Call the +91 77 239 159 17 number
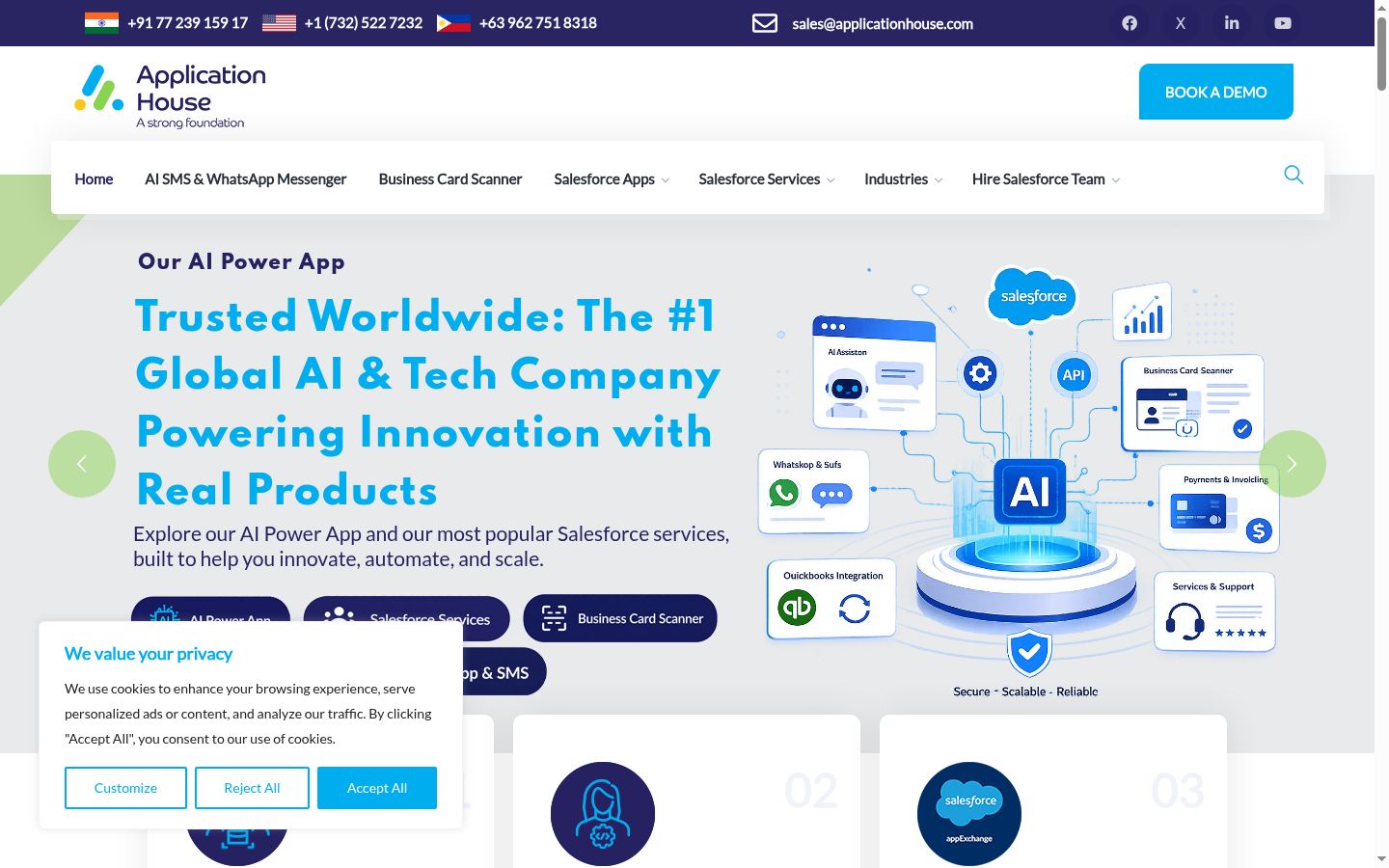This screenshot has width=1389, height=868. pos(187,22)
